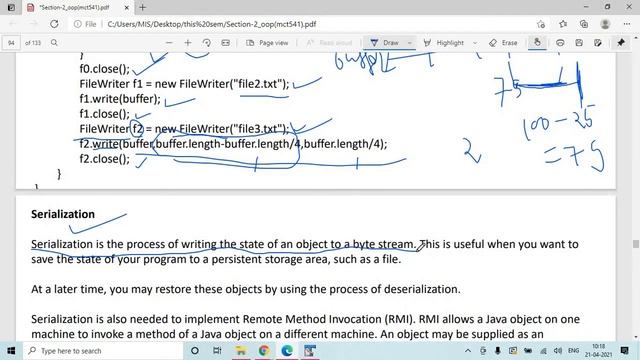The image size is (640, 360).
Task: Zoom in with the plus button
Action: click(188, 42)
